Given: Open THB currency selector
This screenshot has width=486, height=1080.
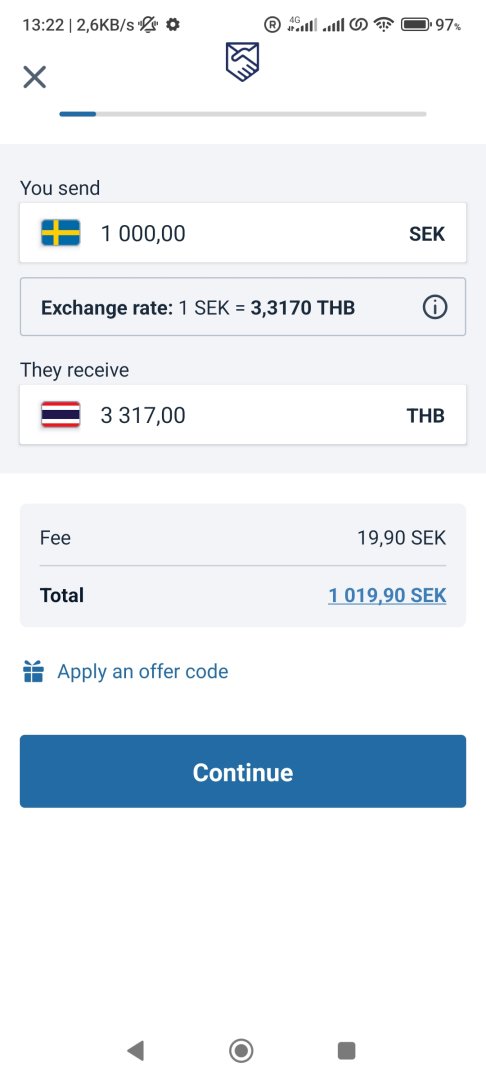Looking at the screenshot, I should coord(425,416).
